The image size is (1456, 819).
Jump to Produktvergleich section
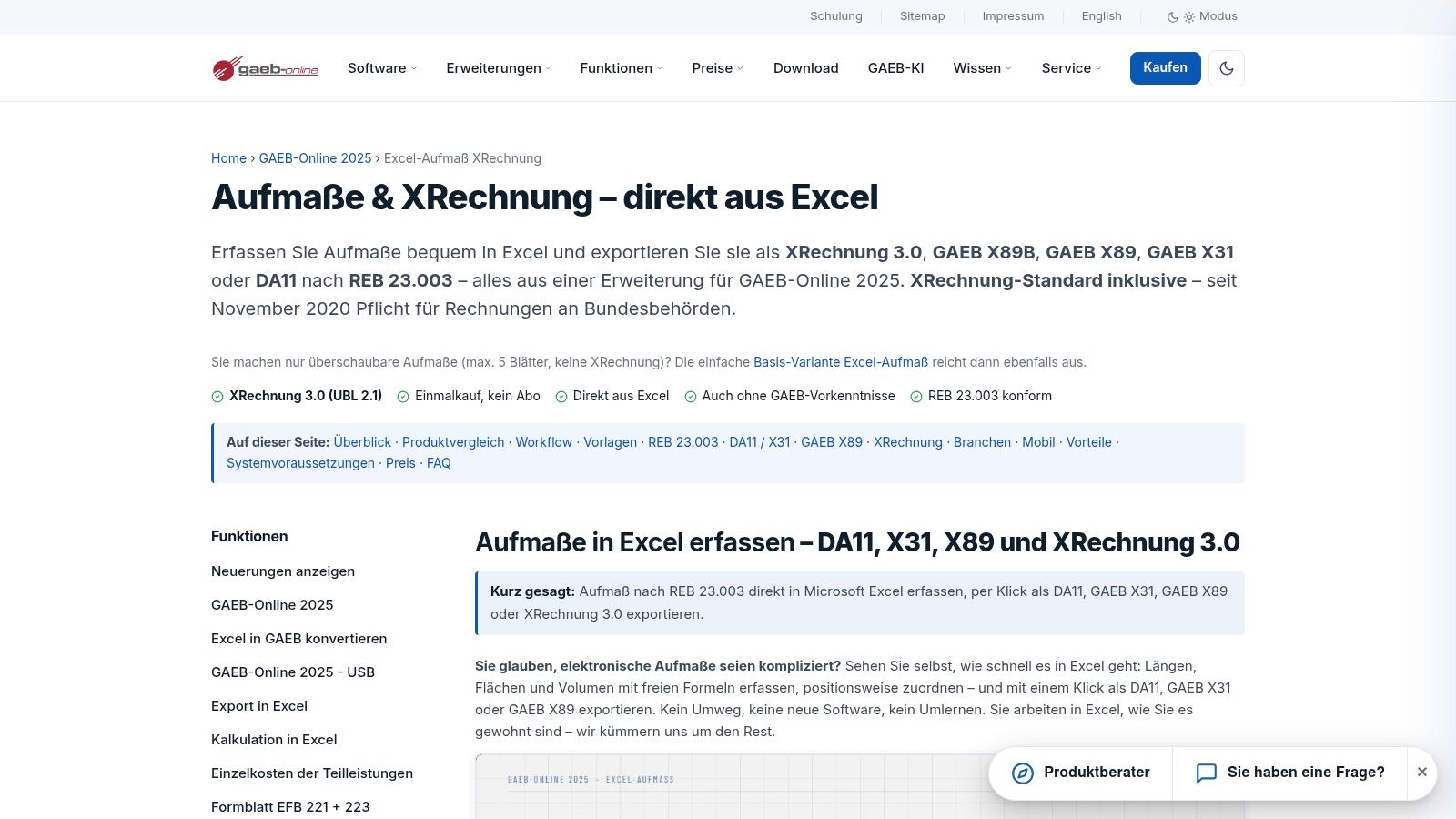pos(453,442)
